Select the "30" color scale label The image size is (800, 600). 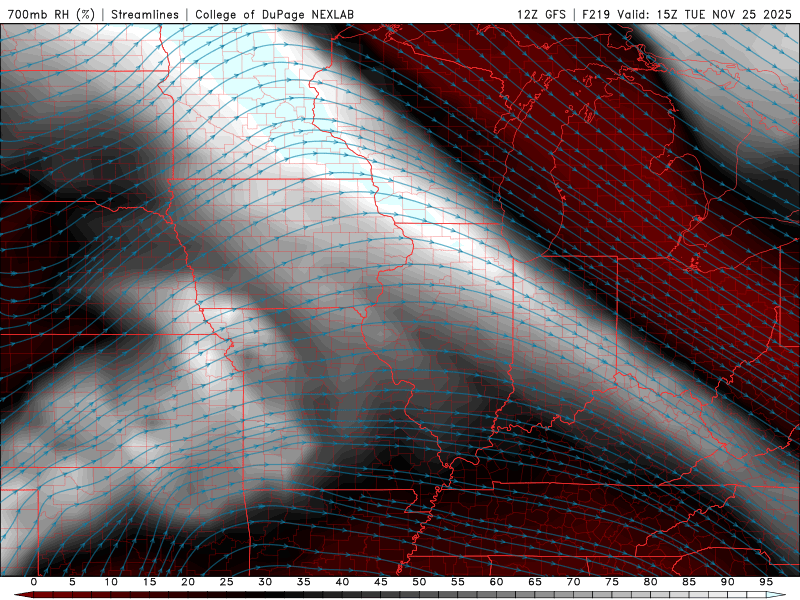(265, 582)
